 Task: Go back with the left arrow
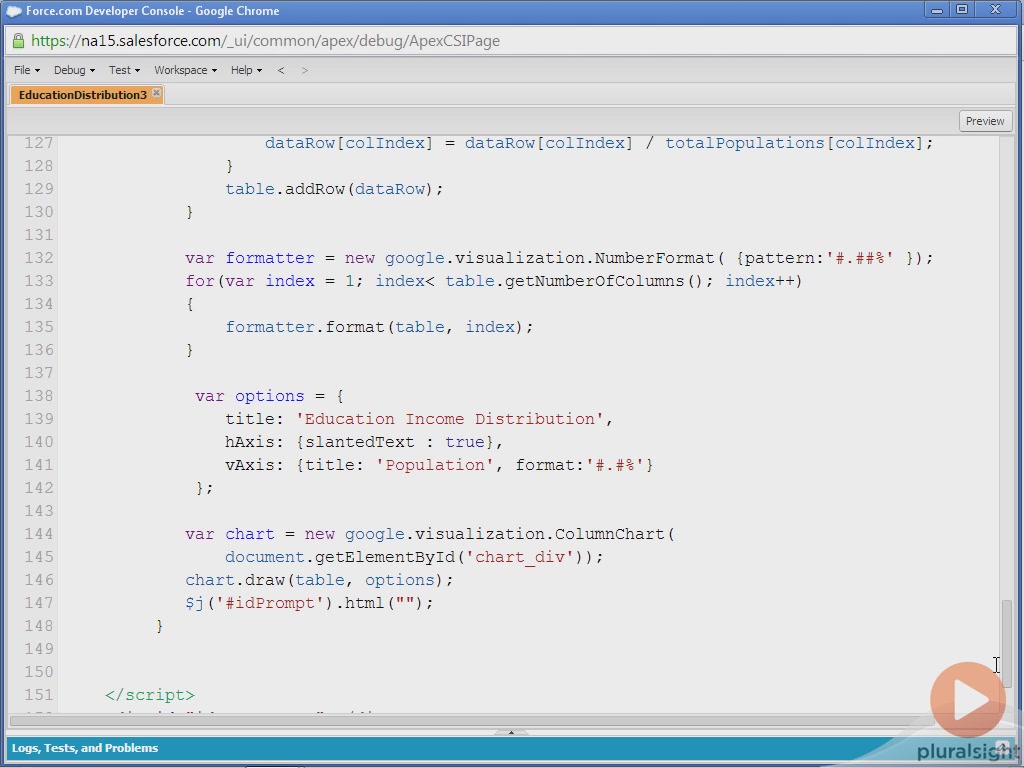pos(281,70)
